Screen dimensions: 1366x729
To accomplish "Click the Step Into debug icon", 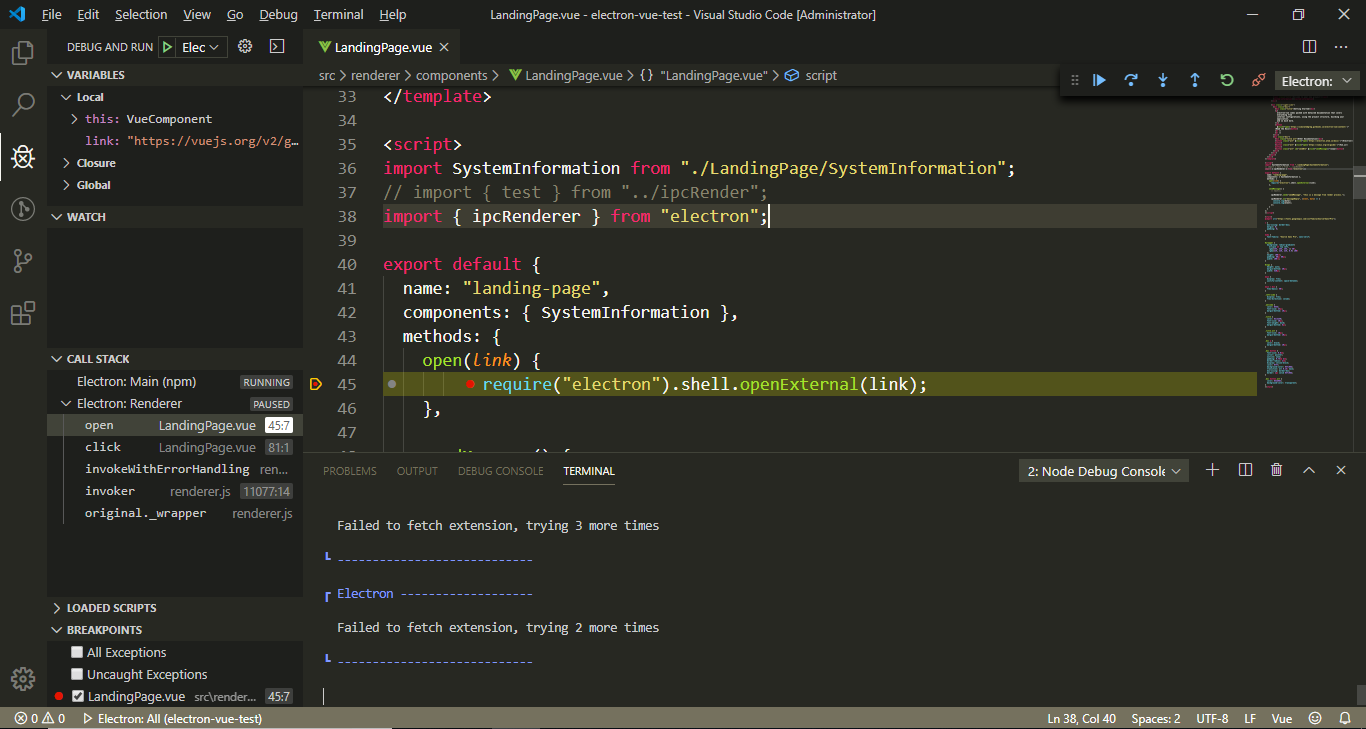I will pyautogui.click(x=1163, y=80).
